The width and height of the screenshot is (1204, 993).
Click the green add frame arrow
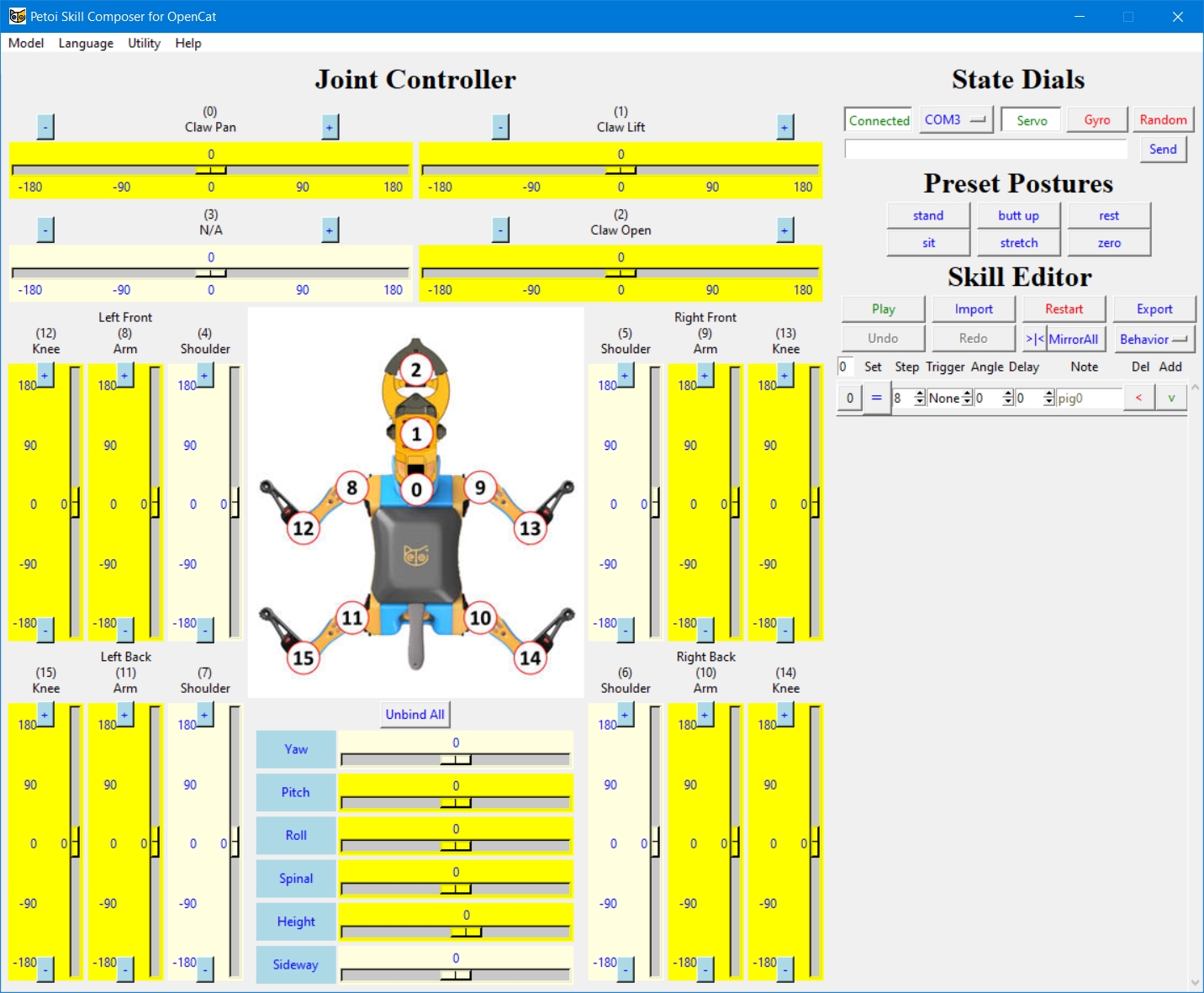[1170, 398]
